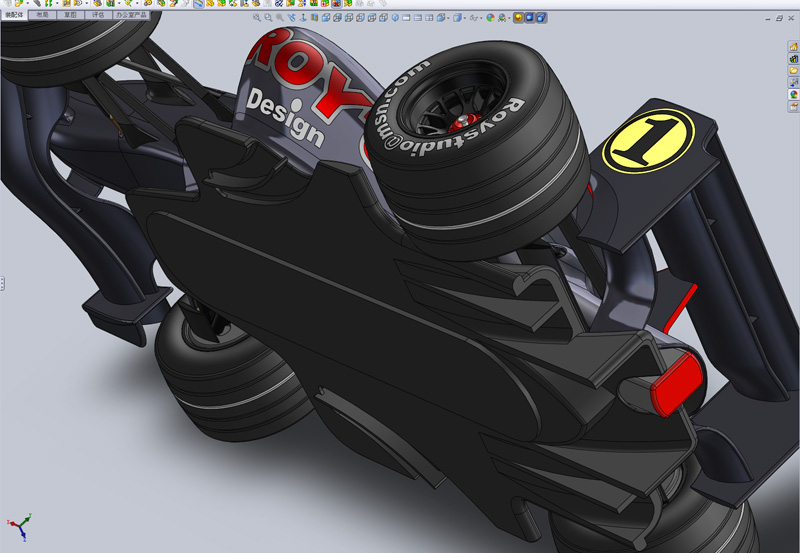This screenshot has height=553, width=800.
Task: Click the greyed-out Previous View magnifier
Action: pos(280,18)
